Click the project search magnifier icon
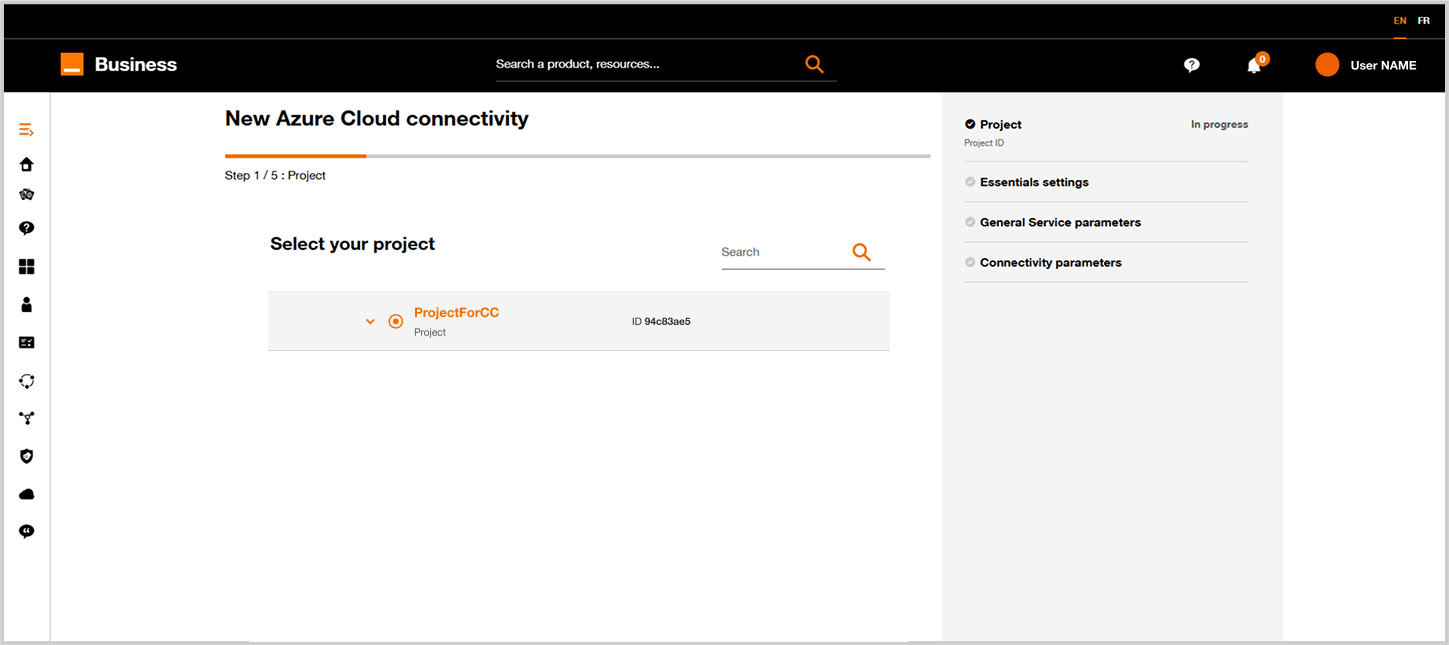 [861, 252]
